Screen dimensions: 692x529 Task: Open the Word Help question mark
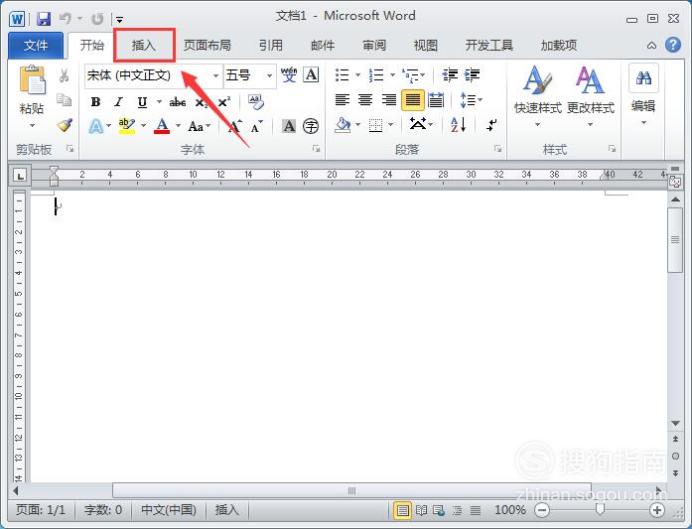[673, 45]
